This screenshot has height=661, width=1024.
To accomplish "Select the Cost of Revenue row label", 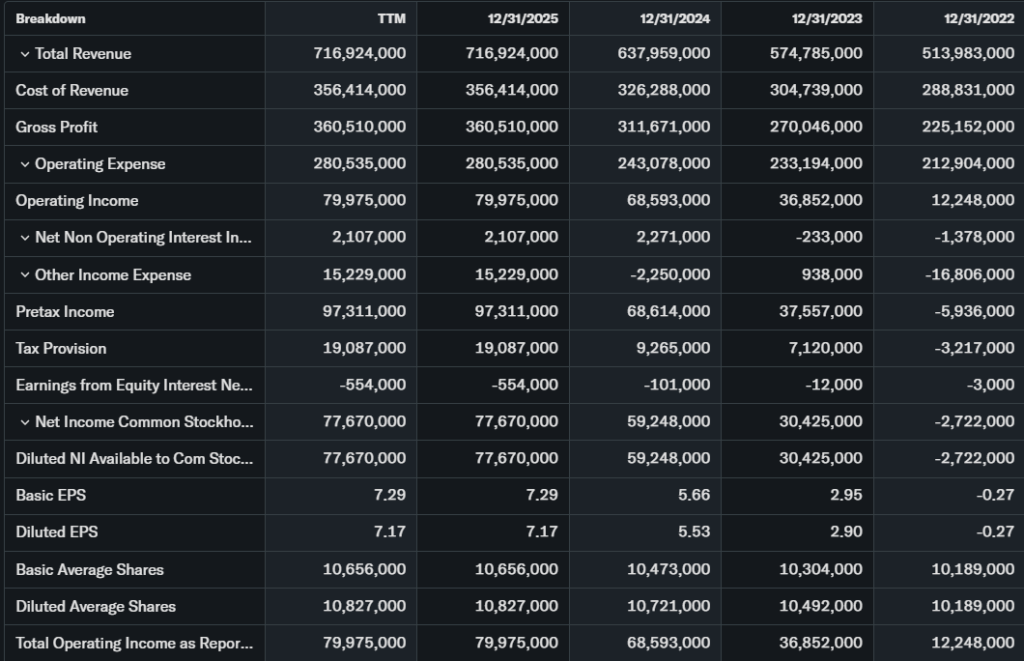I will [72, 91].
